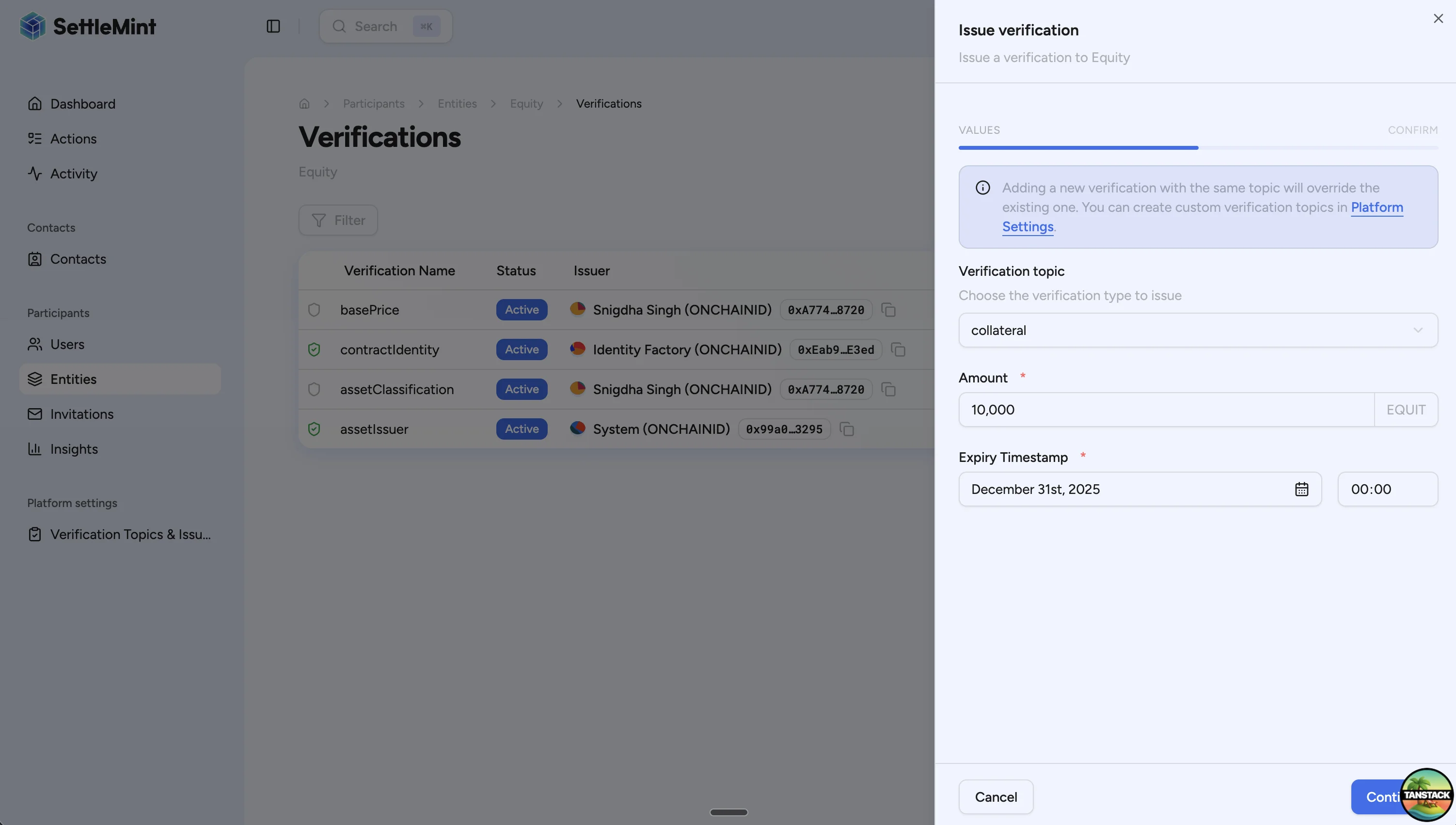1456x825 pixels.
Task: Copy the basePrice issuer address icon
Action: pyautogui.click(x=888, y=310)
